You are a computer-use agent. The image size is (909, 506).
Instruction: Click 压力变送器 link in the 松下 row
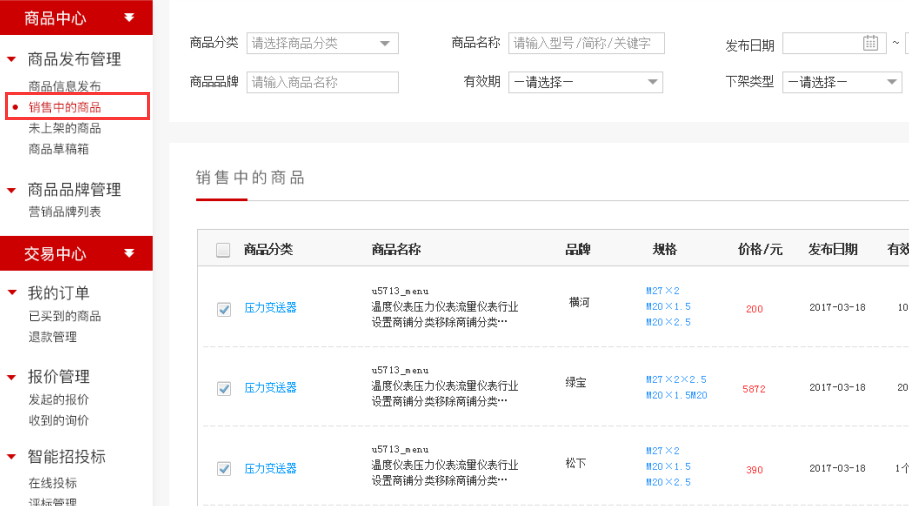click(x=270, y=468)
